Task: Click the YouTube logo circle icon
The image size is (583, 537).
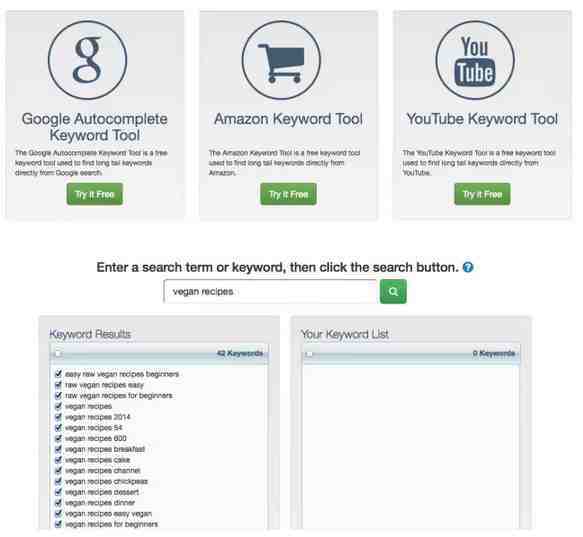Action: tap(475, 60)
